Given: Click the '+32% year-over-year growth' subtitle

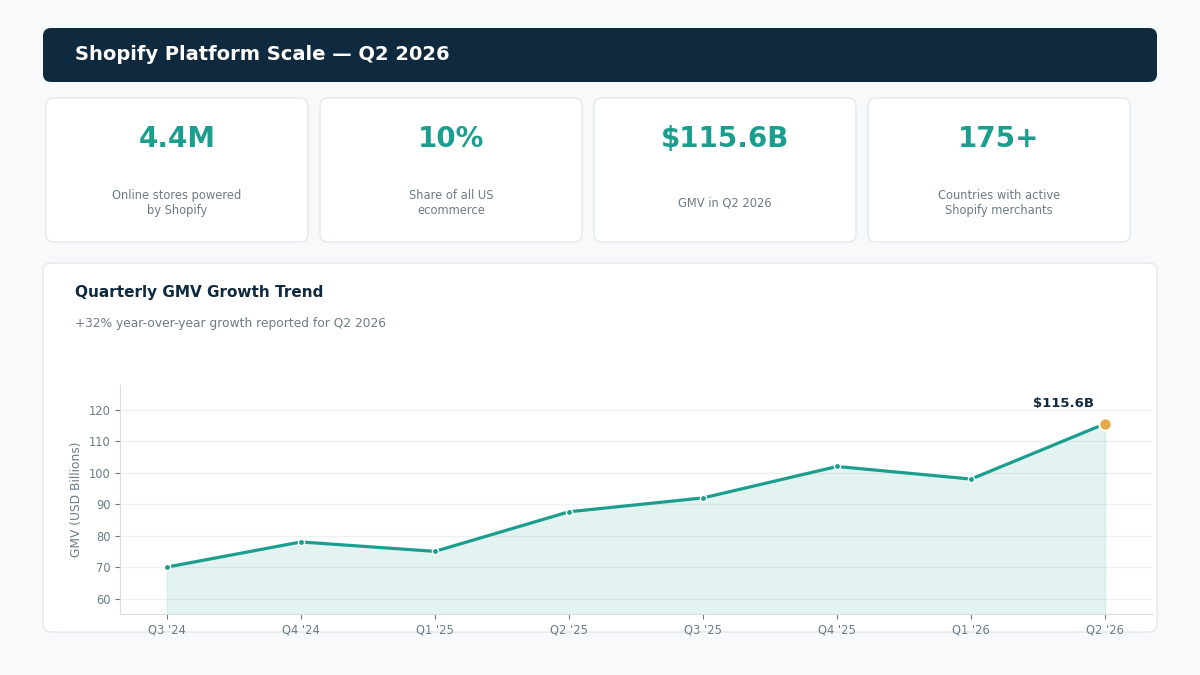Looking at the screenshot, I should click(x=230, y=323).
